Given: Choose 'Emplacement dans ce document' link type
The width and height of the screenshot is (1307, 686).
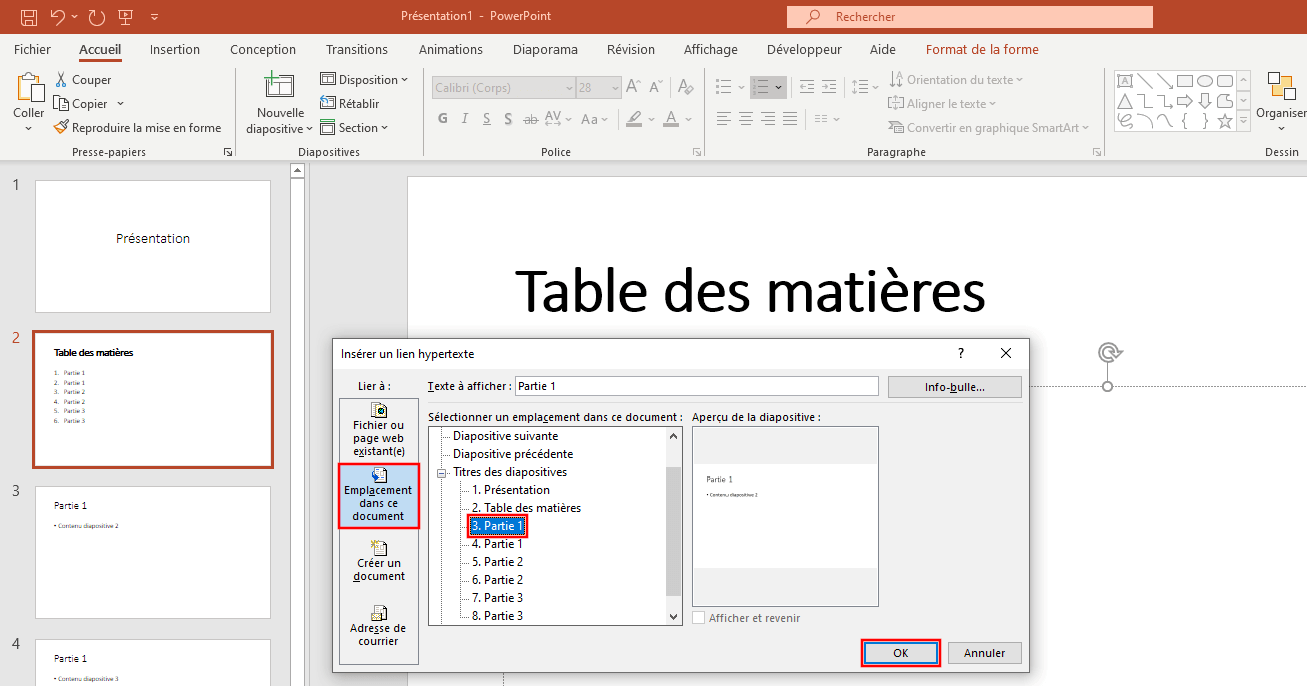Looking at the screenshot, I should 378,495.
